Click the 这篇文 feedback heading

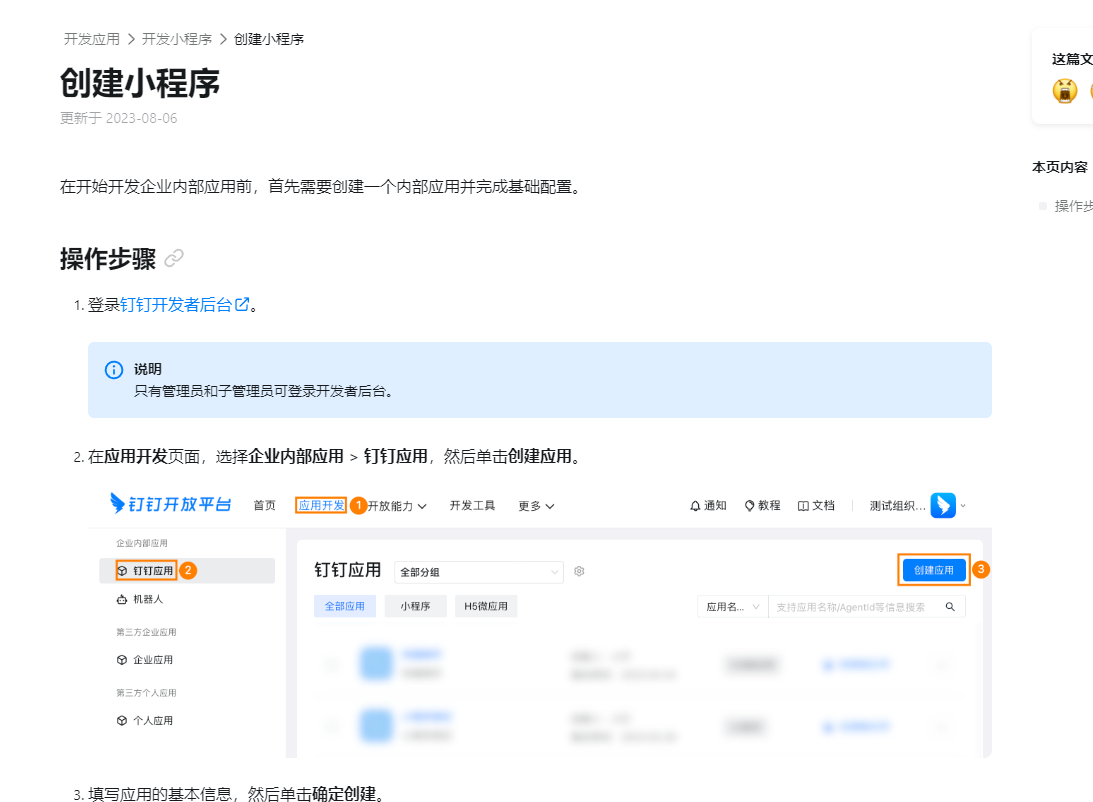pos(1072,59)
